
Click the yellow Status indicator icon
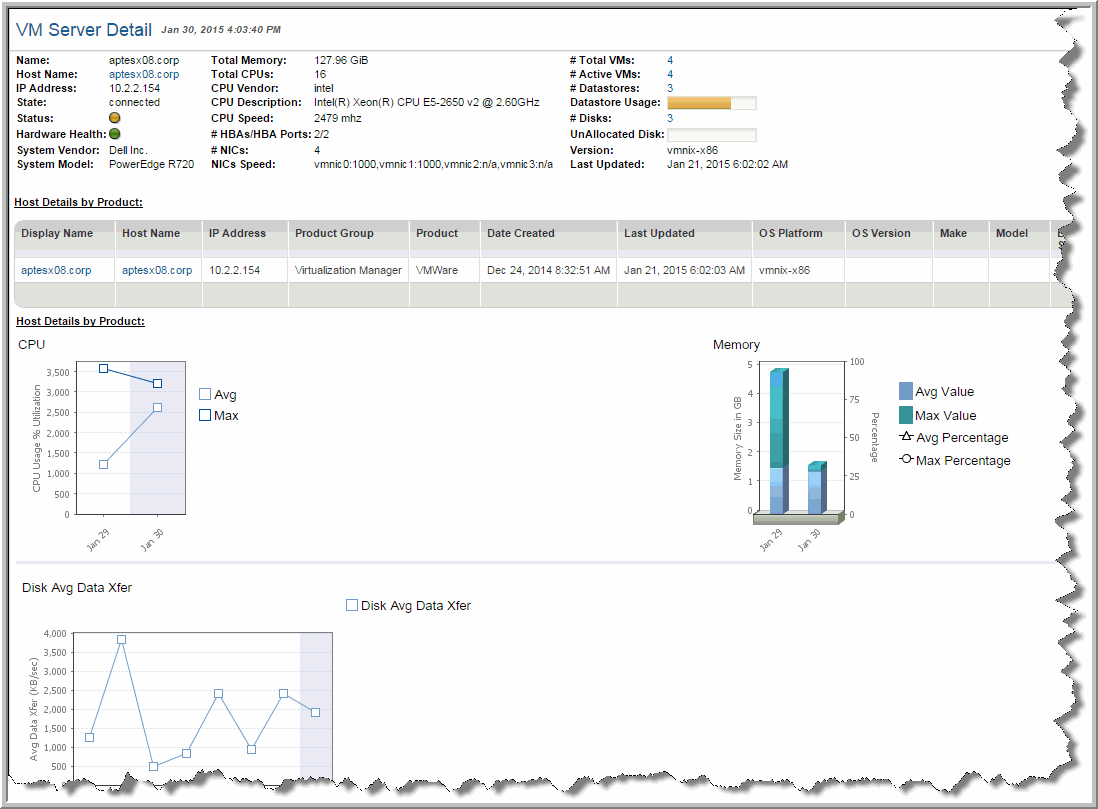pyautogui.click(x=114, y=118)
